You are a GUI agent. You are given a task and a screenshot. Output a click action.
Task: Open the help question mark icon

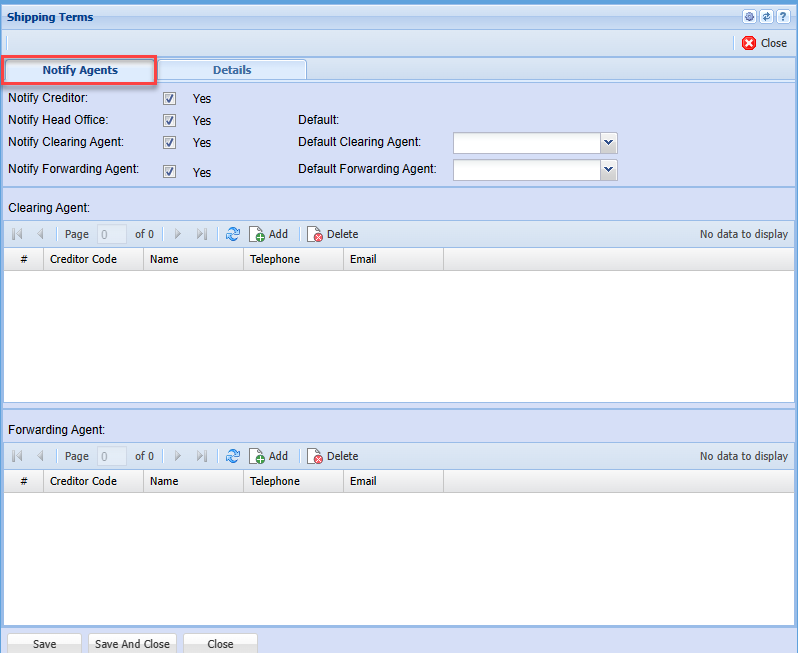783,17
